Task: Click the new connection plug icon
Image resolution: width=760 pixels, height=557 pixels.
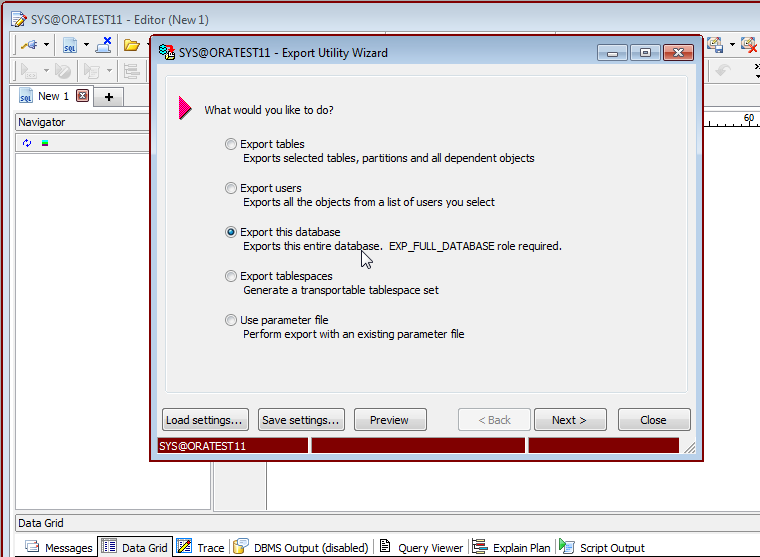Action: (28, 45)
